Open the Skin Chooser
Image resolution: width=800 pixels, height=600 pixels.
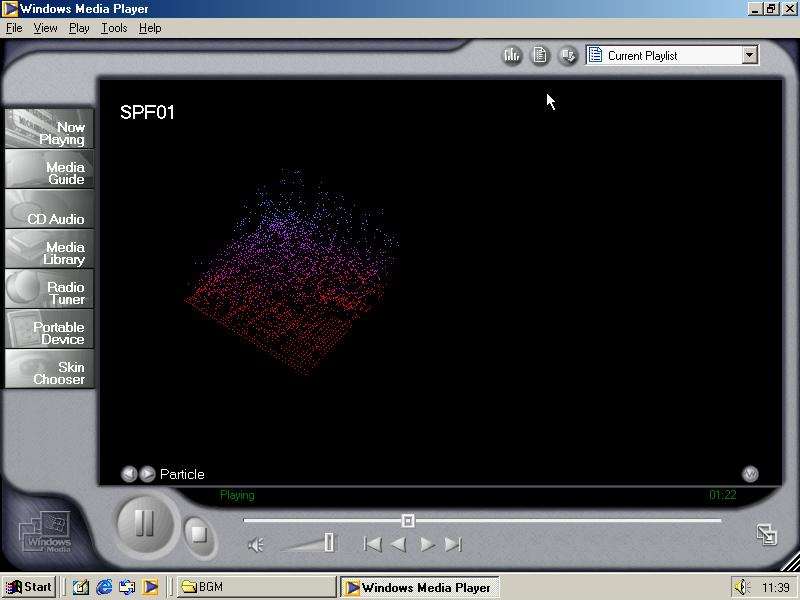point(50,373)
